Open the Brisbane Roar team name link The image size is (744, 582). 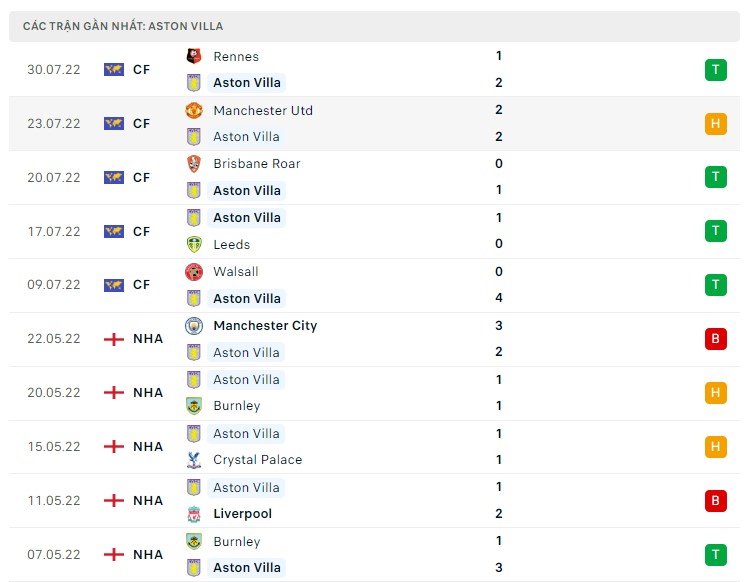pyautogui.click(x=257, y=164)
